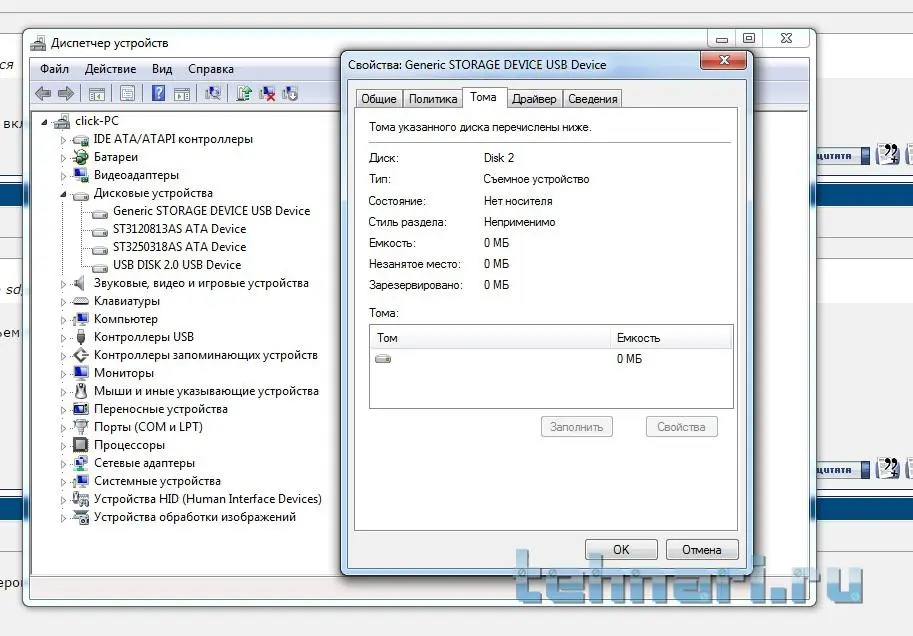
Task: Click the click-PC computer icon in tree
Action: pyautogui.click(x=62, y=121)
